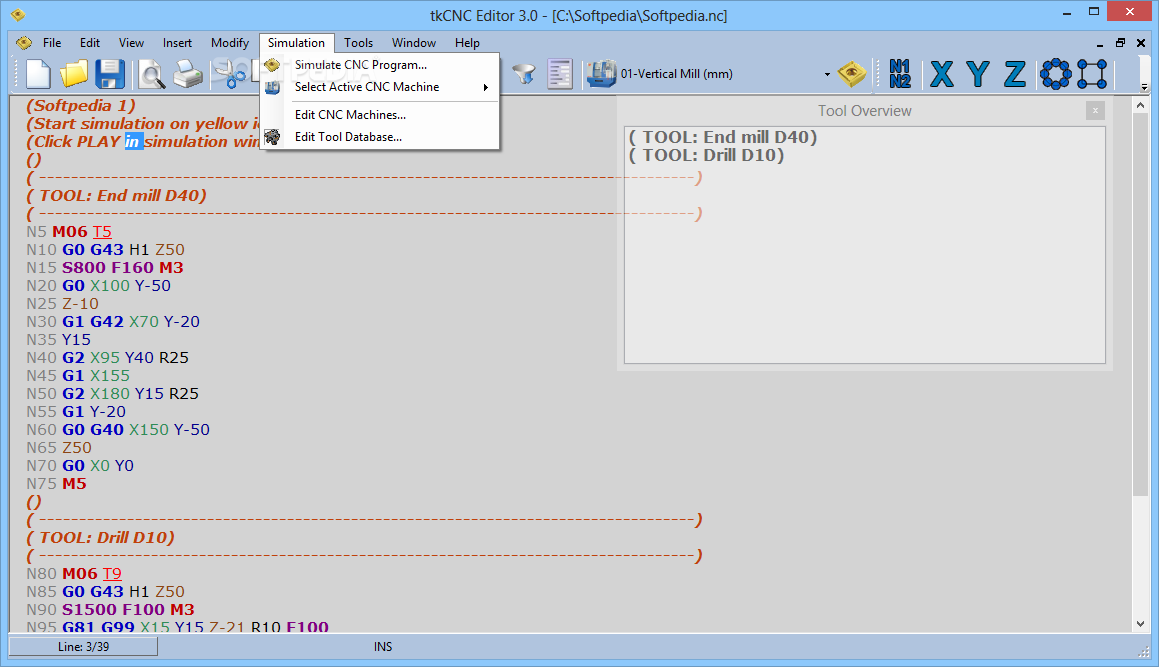Click the app icon left of File menu
1159x667 pixels.
coord(24,43)
